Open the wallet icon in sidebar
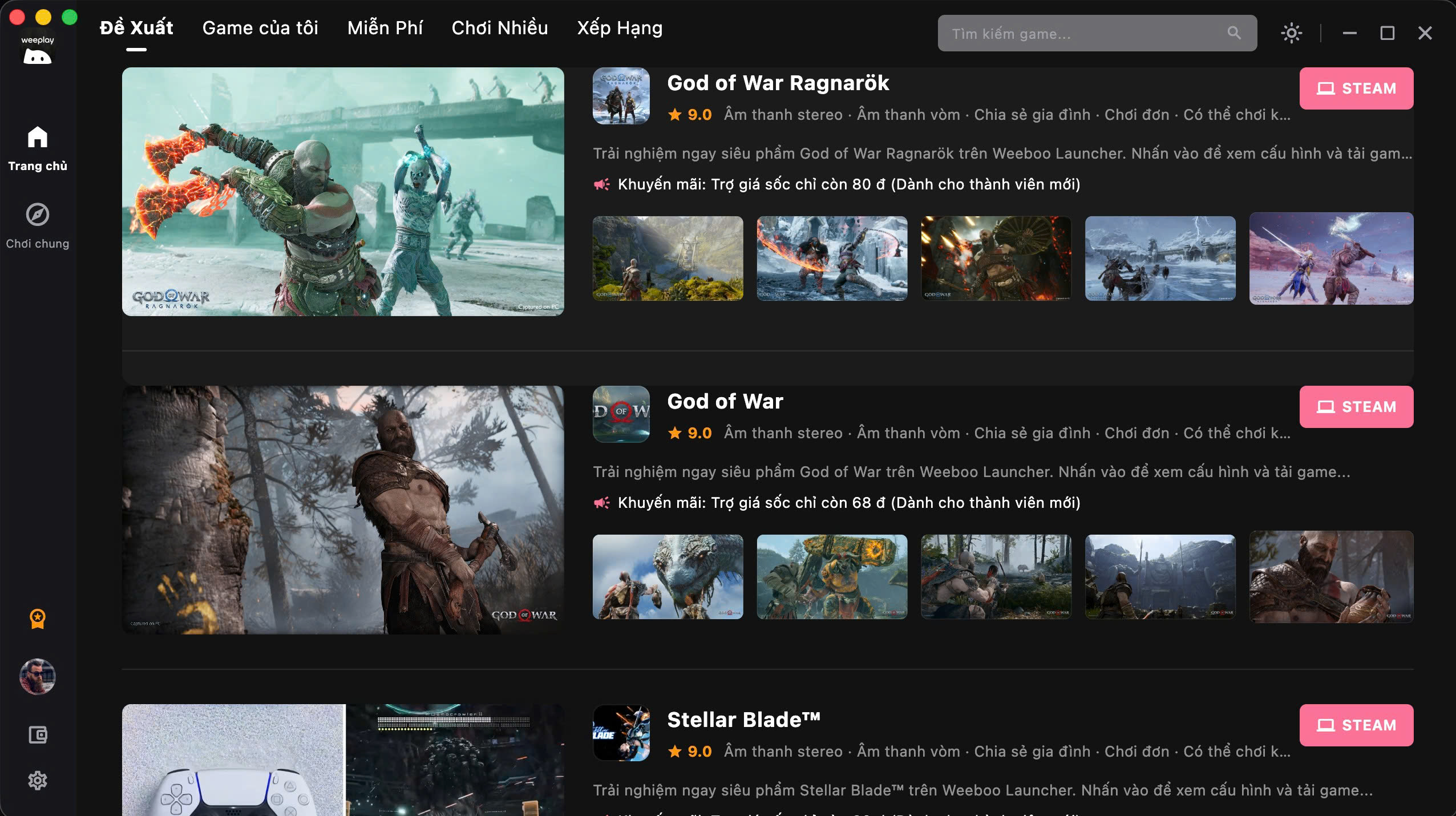1456x816 pixels. (38, 734)
